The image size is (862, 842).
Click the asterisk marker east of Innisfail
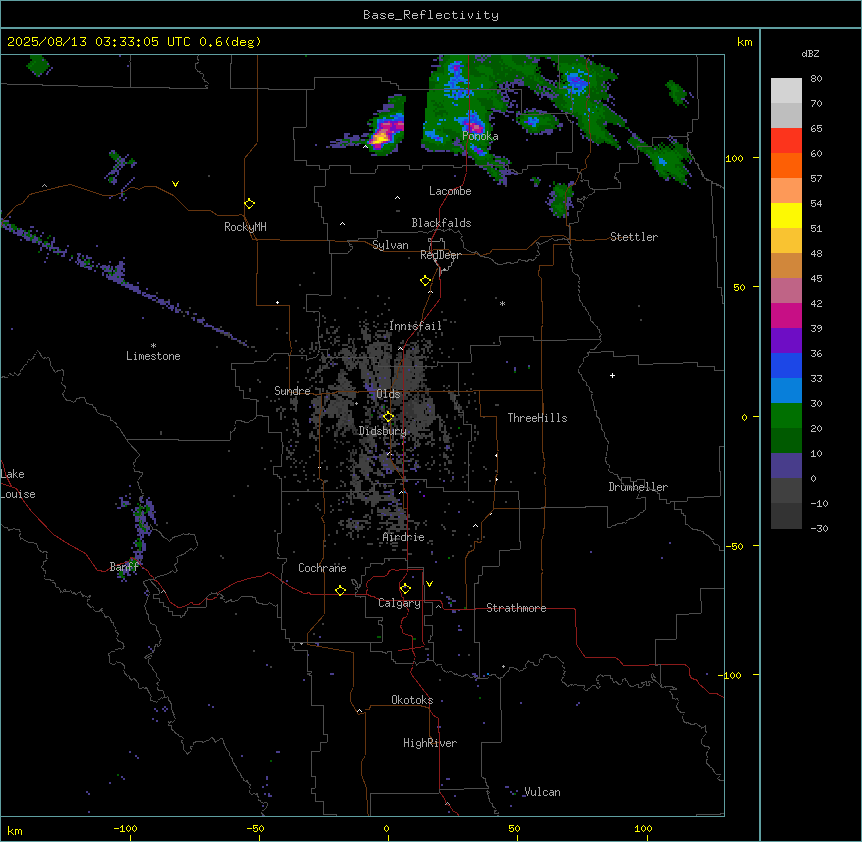(502, 303)
